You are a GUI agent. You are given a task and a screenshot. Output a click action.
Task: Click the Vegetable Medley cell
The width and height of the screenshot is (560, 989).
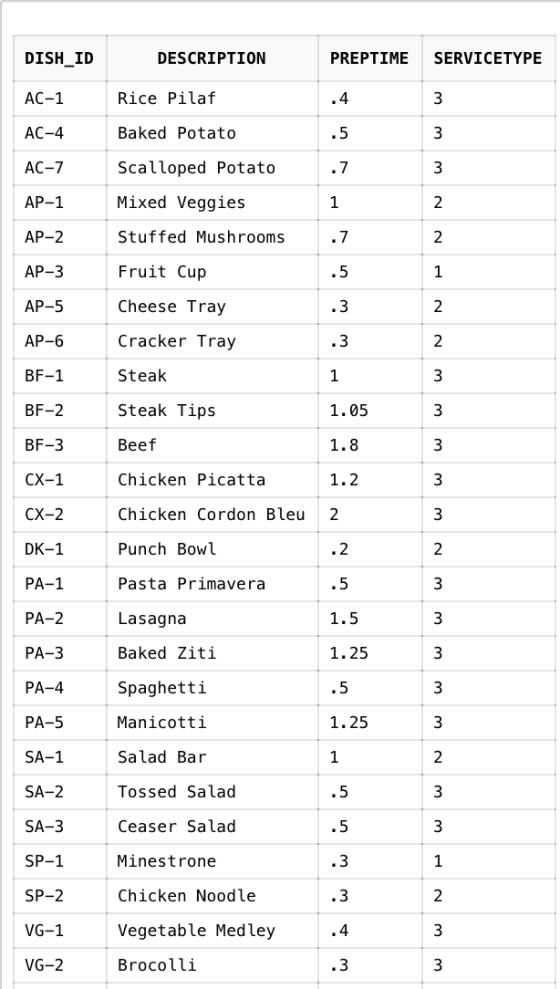coord(212,931)
